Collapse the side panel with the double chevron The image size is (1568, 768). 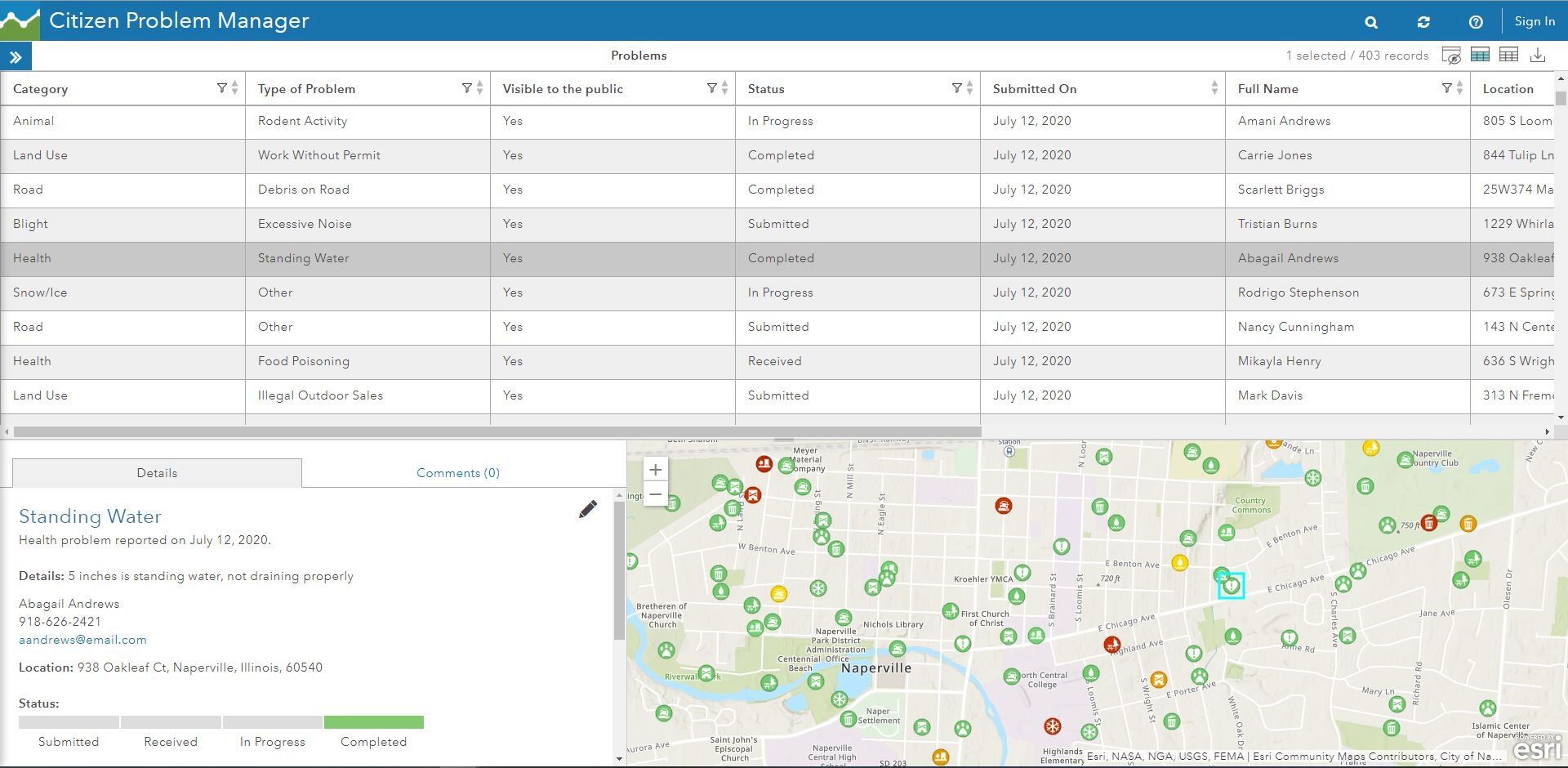coord(16,56)
